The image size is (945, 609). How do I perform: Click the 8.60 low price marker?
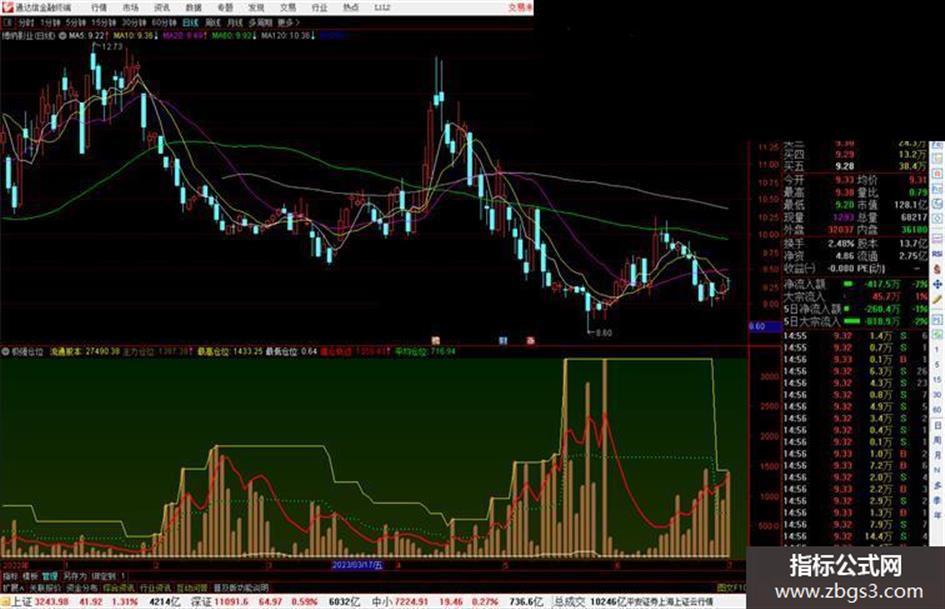pyautogui.click(x=603, y=332)
